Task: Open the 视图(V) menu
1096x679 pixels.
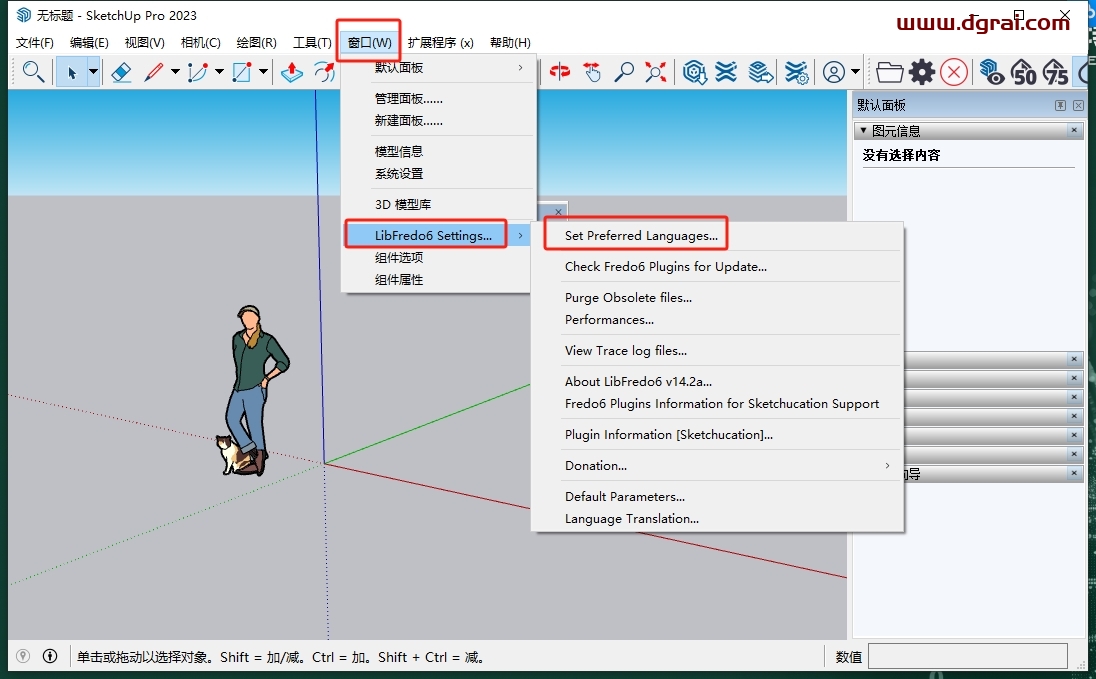Action: (x=145, y=43)
